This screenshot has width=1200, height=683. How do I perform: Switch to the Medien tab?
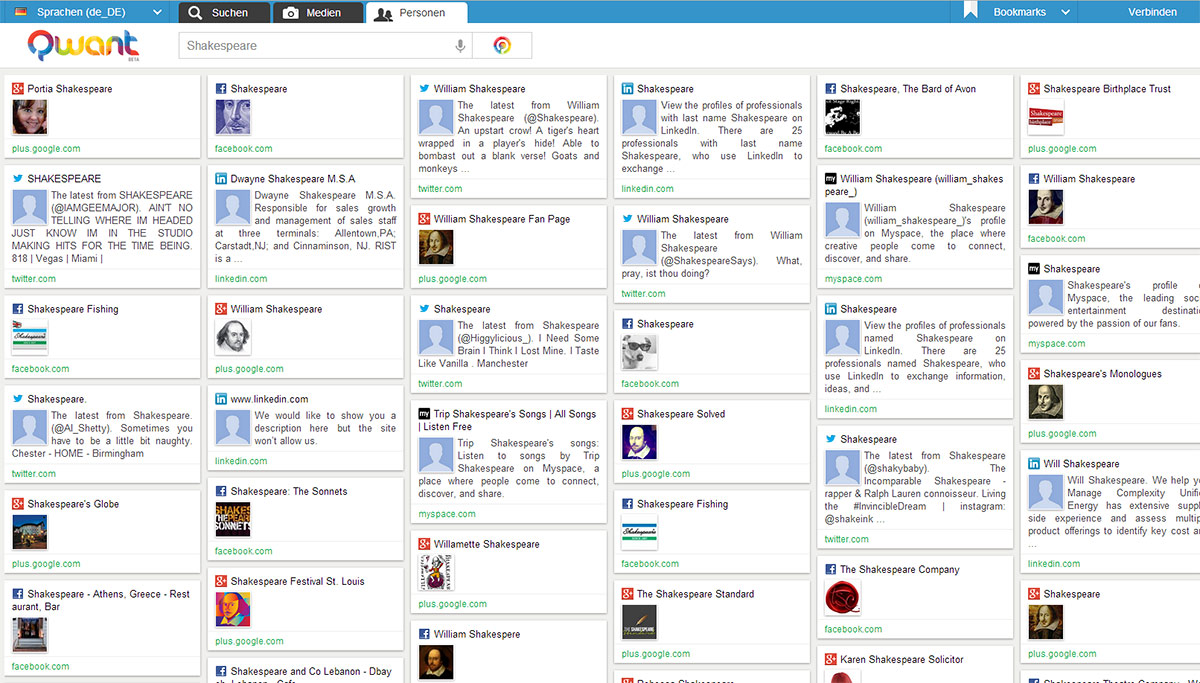317,13
